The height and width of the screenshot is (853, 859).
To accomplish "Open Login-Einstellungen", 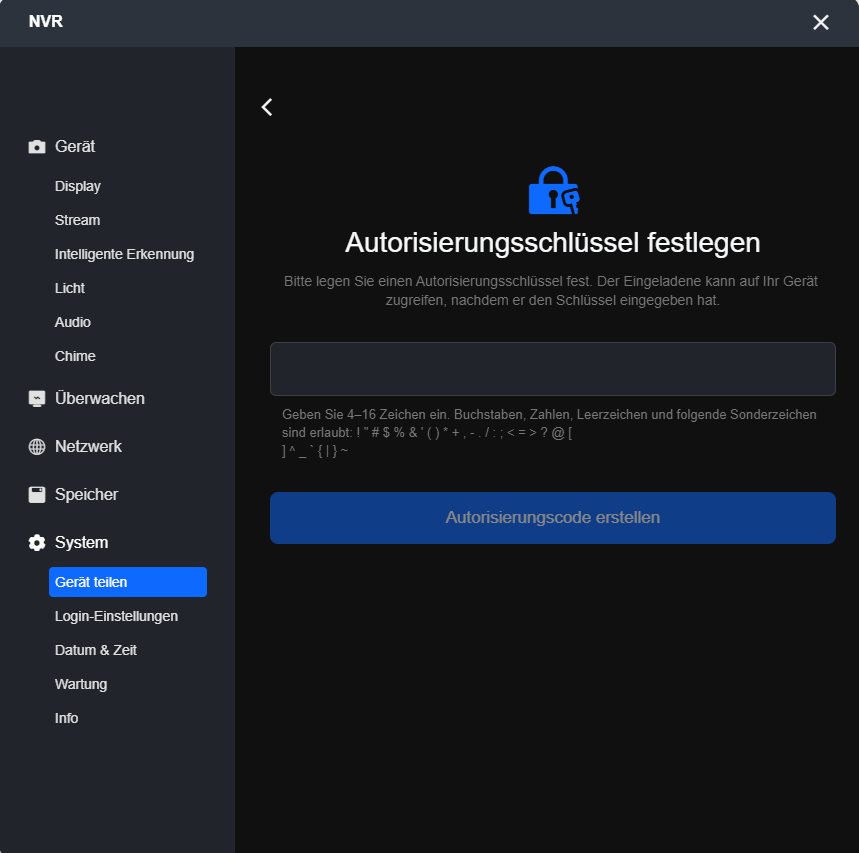I will pos(116,616).
